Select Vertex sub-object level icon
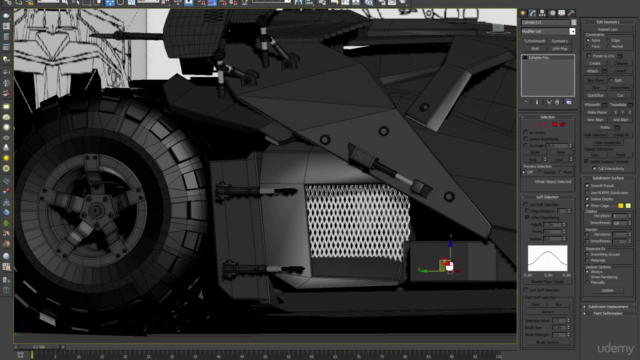This screenshot has width=640, height=360. coord(530,124)
